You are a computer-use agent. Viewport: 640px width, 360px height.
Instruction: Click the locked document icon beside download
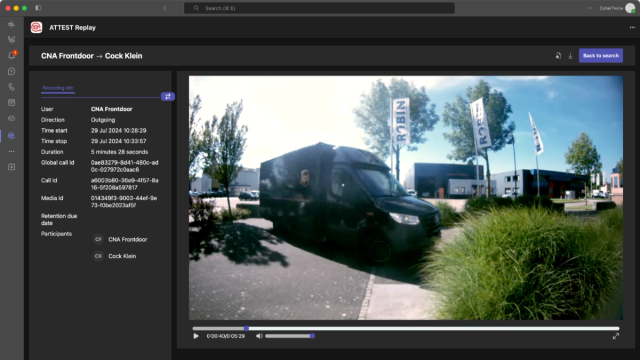558,56
